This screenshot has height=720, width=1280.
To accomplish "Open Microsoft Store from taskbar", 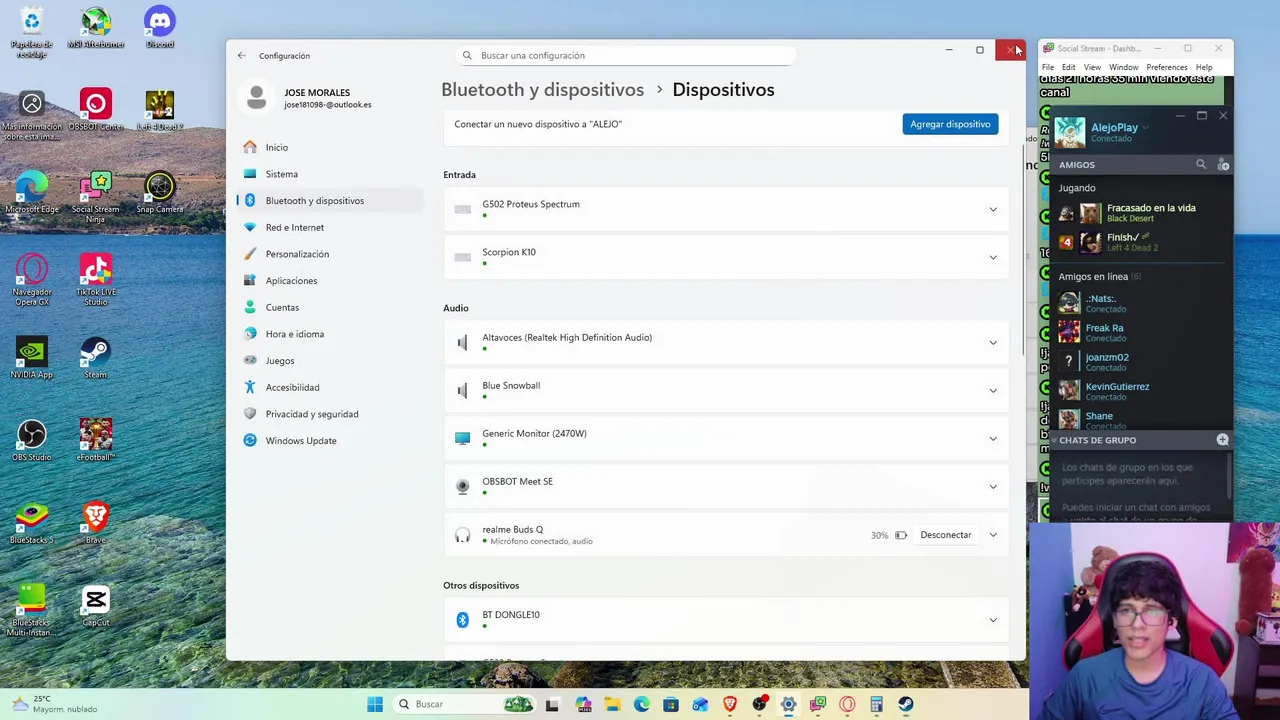I will [671, 704].
